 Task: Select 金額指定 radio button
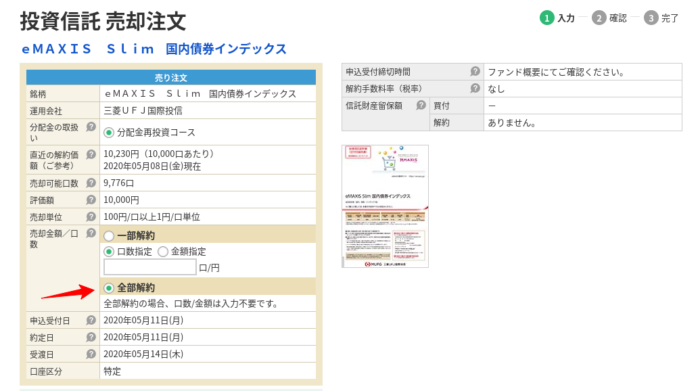pyautogui.click(x=163, y=252)
